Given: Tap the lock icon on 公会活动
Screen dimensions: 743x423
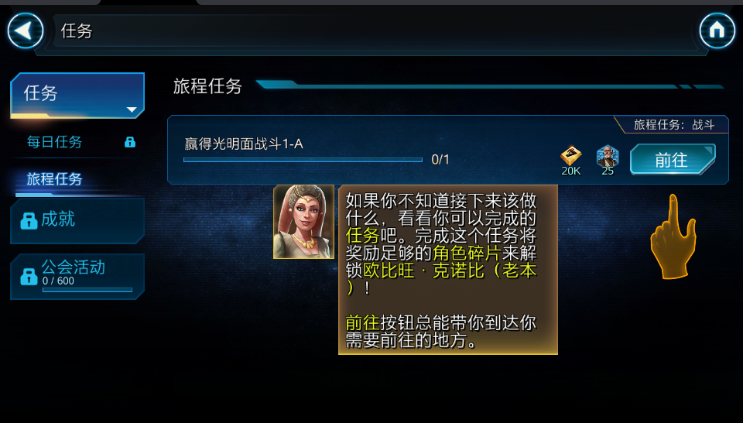Looking at the screenshot, I should [x=29, y=276].
